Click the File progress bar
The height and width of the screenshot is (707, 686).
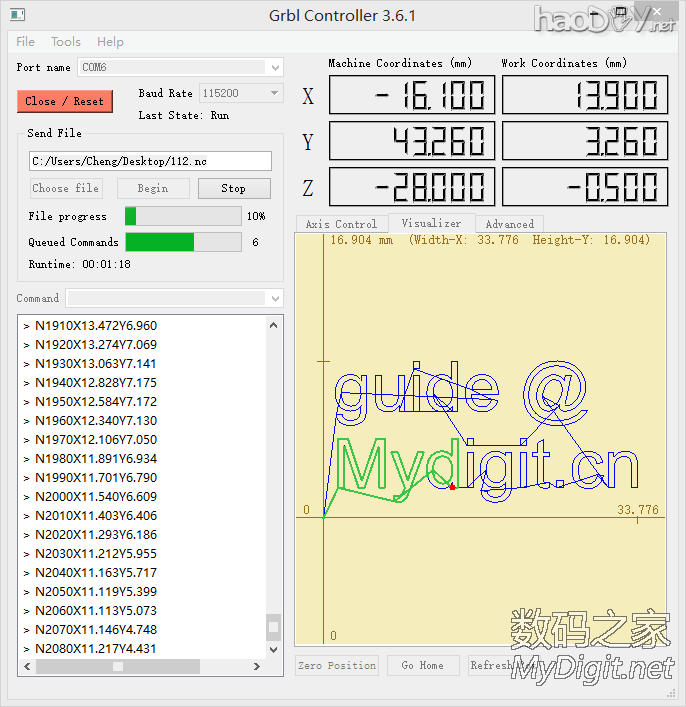pos(182,216)
